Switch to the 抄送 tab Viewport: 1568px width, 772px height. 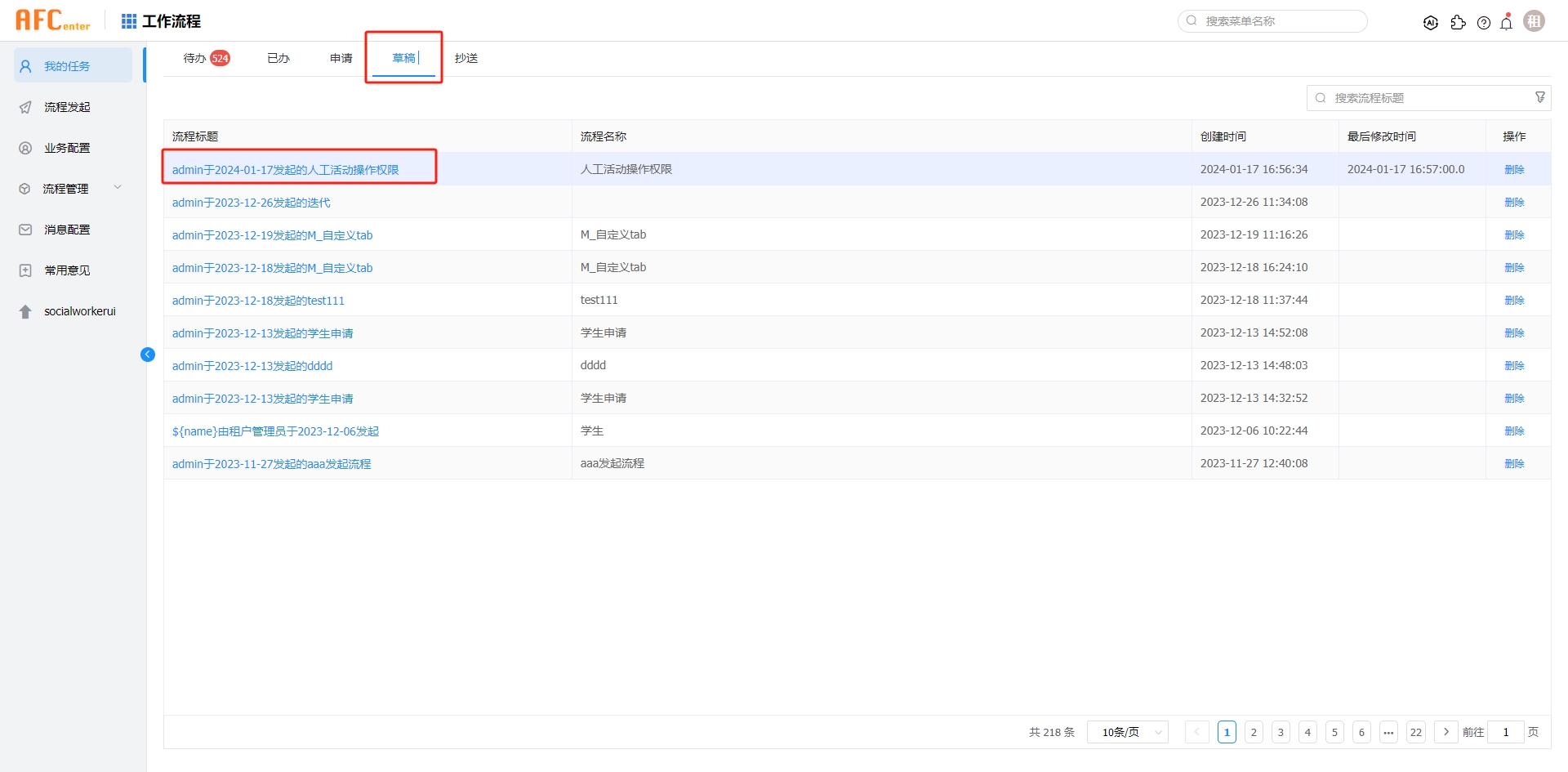[466, 58]
